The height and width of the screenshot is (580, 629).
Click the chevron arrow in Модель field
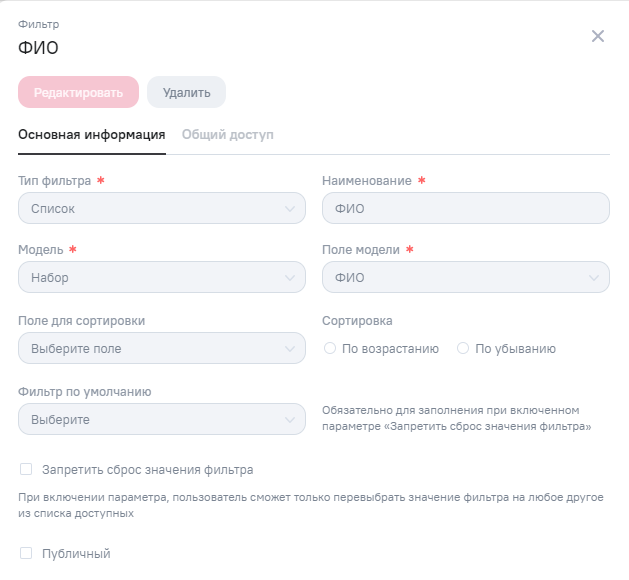(290, 278)
